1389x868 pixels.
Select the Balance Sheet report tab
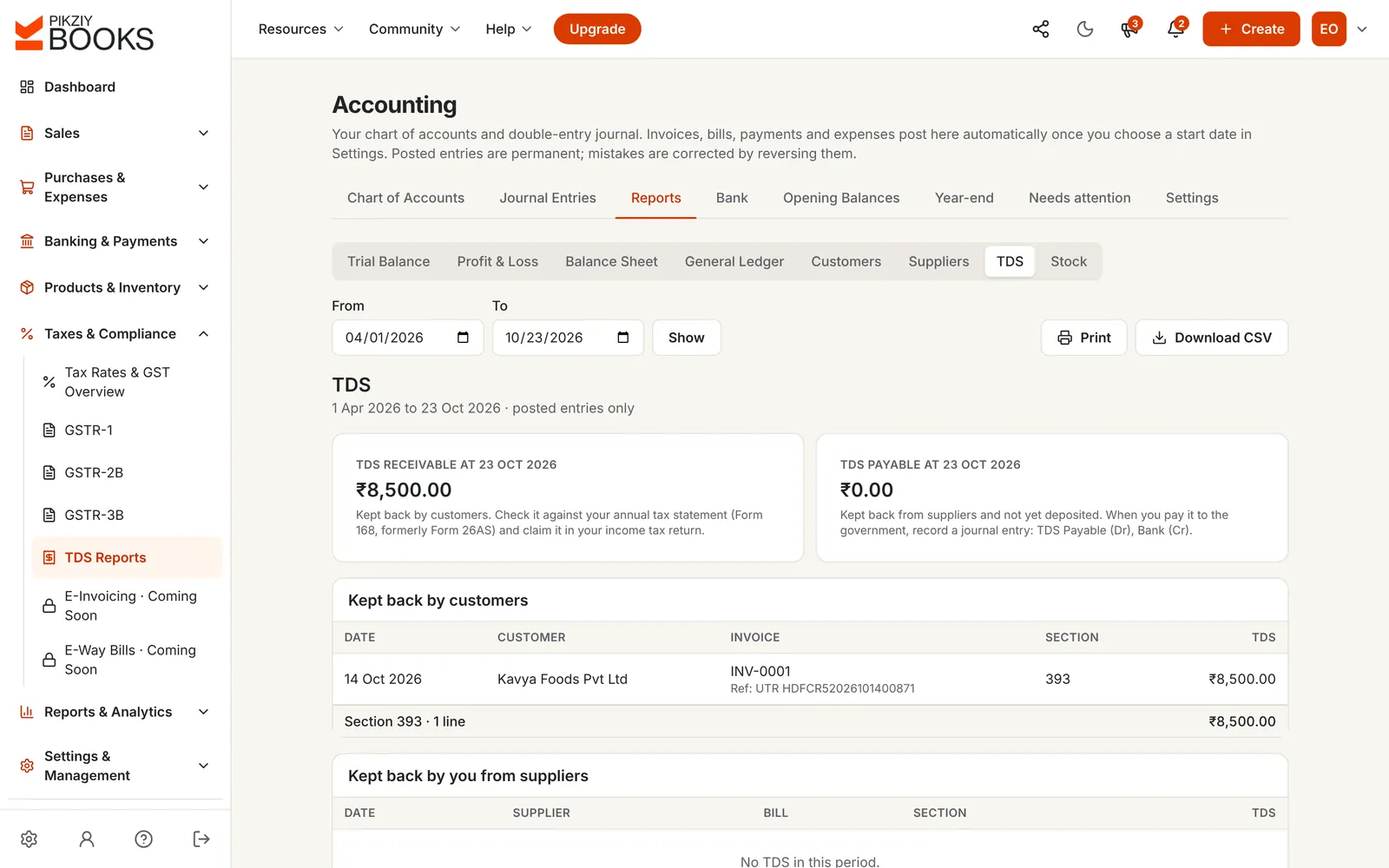coord(611,261)
